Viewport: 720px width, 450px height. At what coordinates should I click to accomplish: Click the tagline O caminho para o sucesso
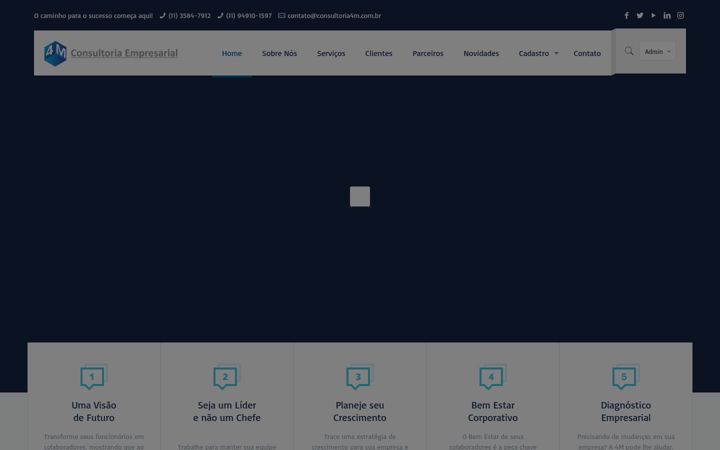(93, 16)
